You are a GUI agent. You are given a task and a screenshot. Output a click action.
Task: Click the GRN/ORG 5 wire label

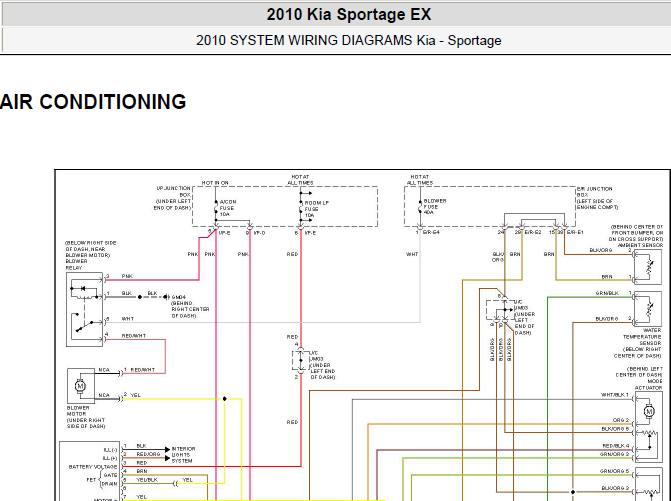click(x=615, y=471)
